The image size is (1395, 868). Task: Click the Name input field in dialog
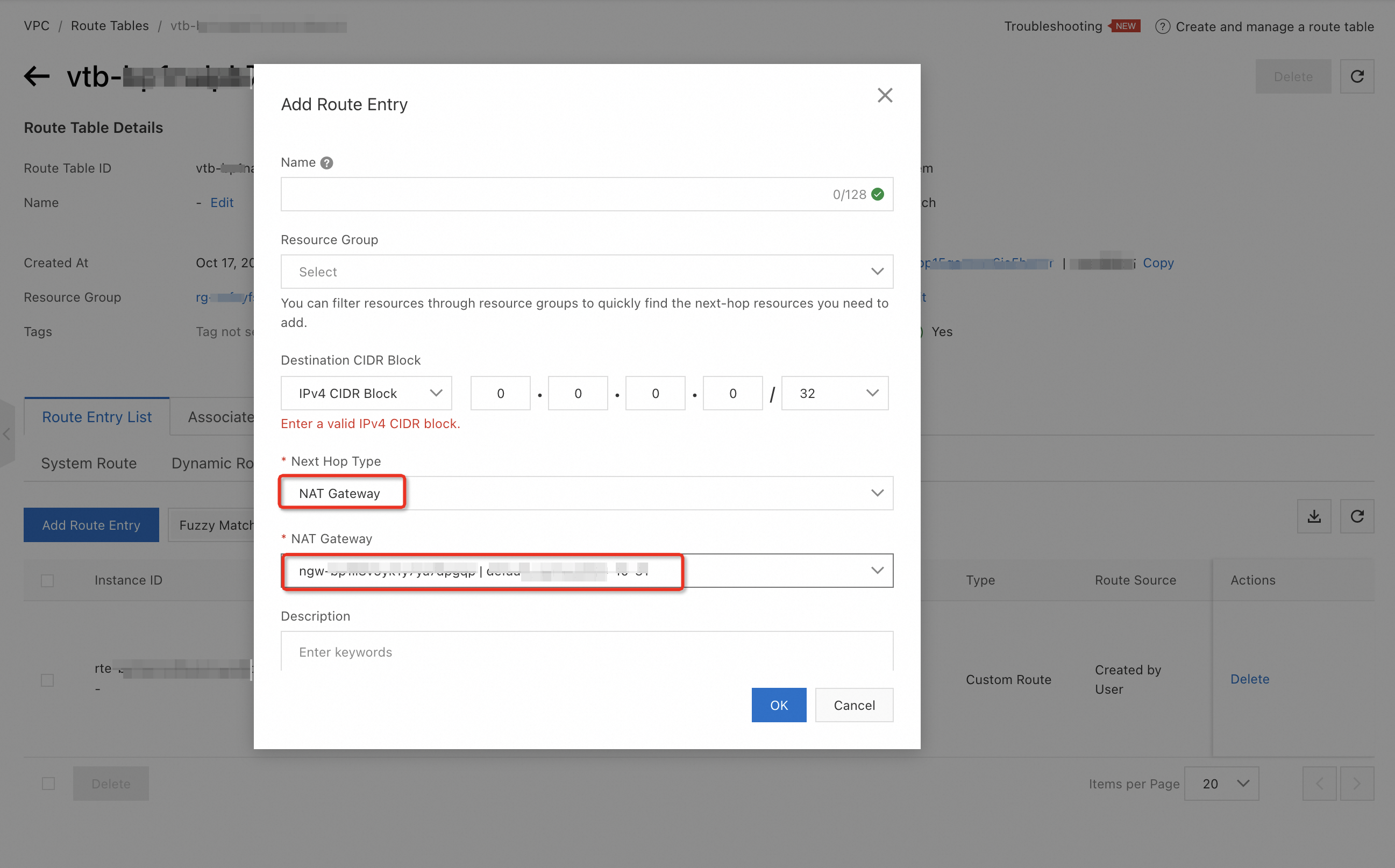586,194
